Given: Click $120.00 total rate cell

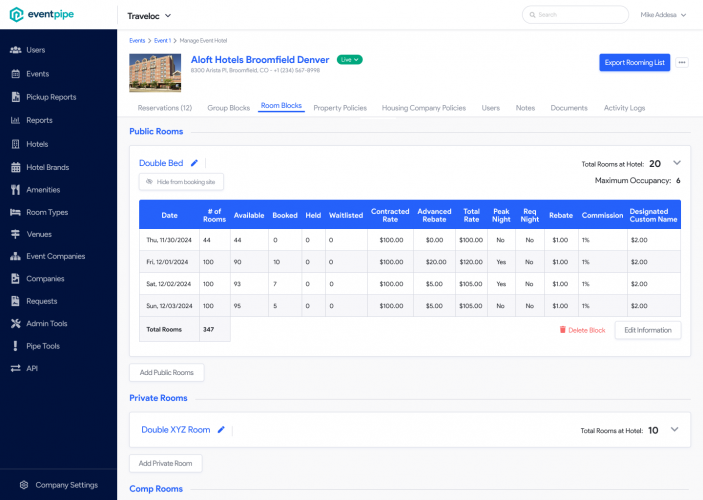Looking at the screenshot, I should point(471,262).
